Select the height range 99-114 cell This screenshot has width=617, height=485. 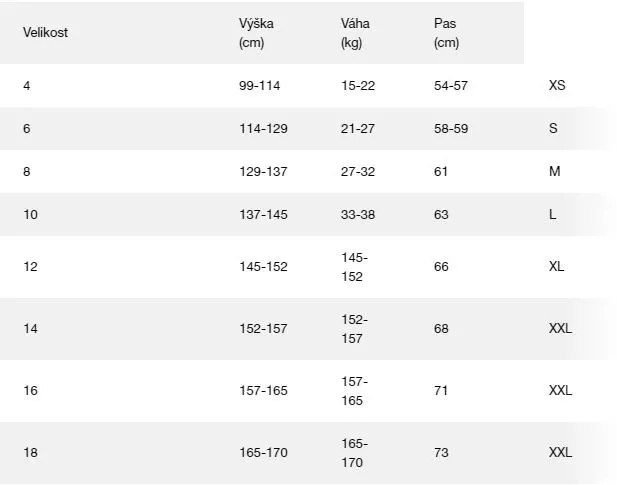point(260,86)
